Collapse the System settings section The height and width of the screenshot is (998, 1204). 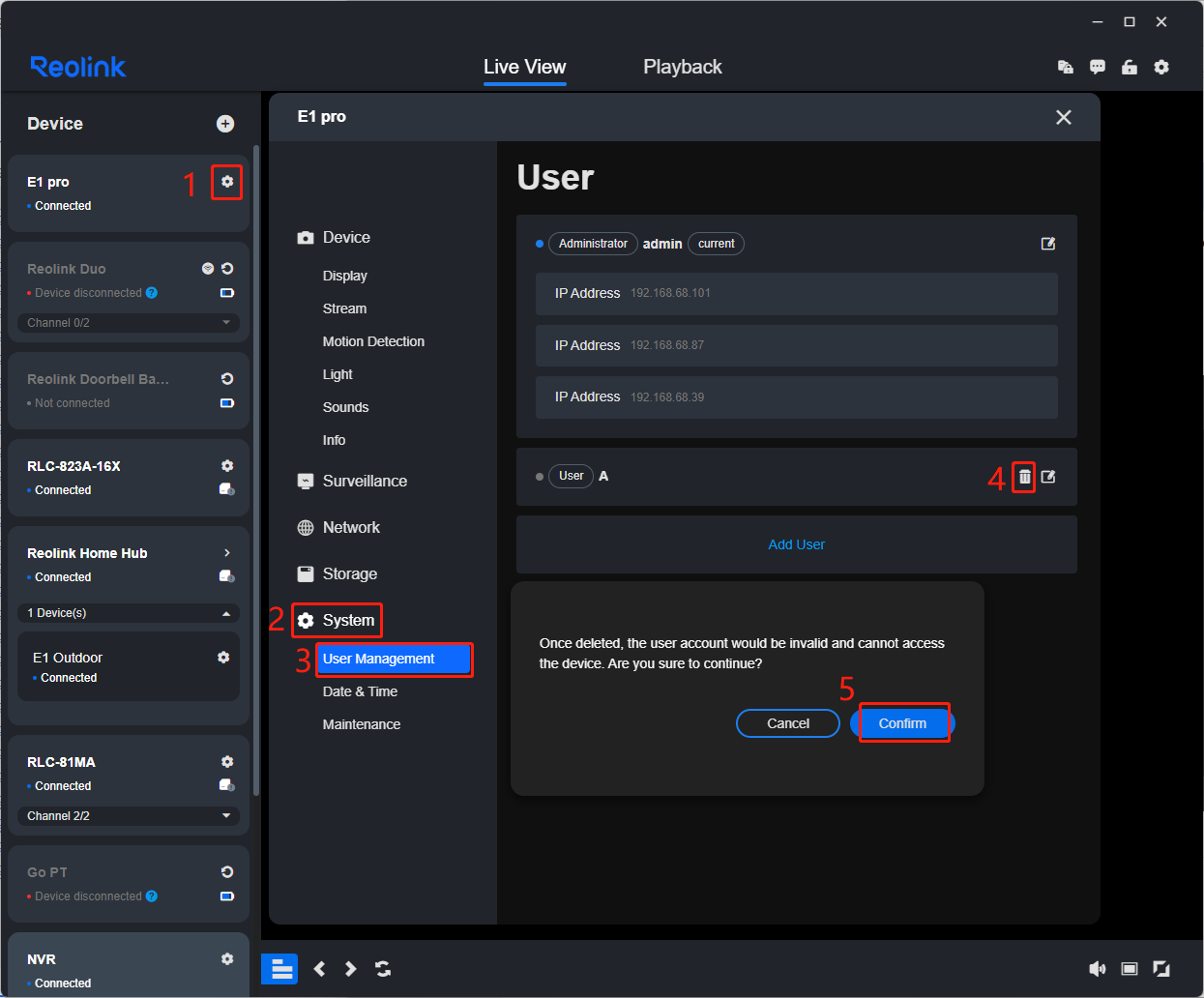coord(336,621)
